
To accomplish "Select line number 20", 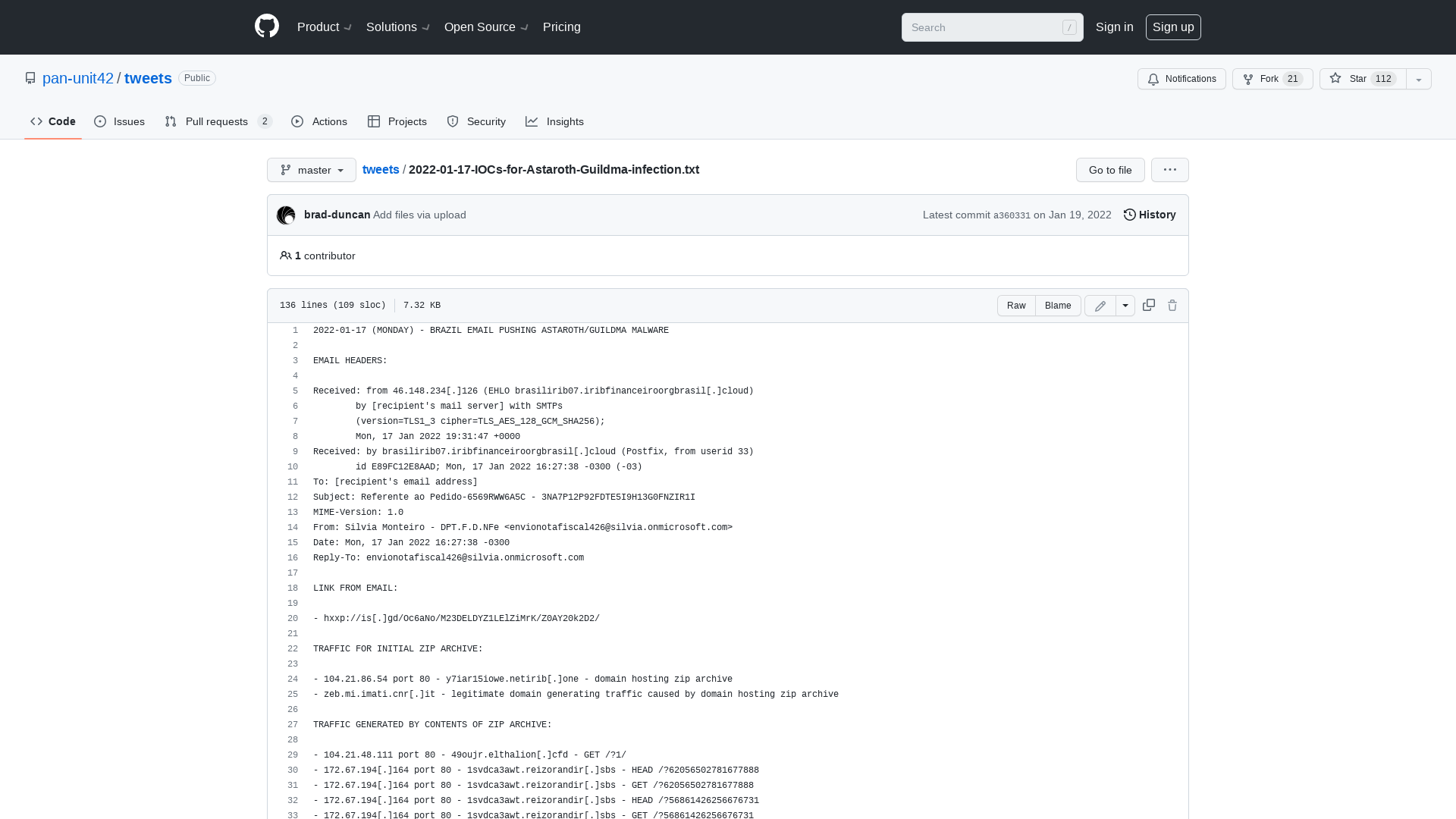I will point(293,619).
